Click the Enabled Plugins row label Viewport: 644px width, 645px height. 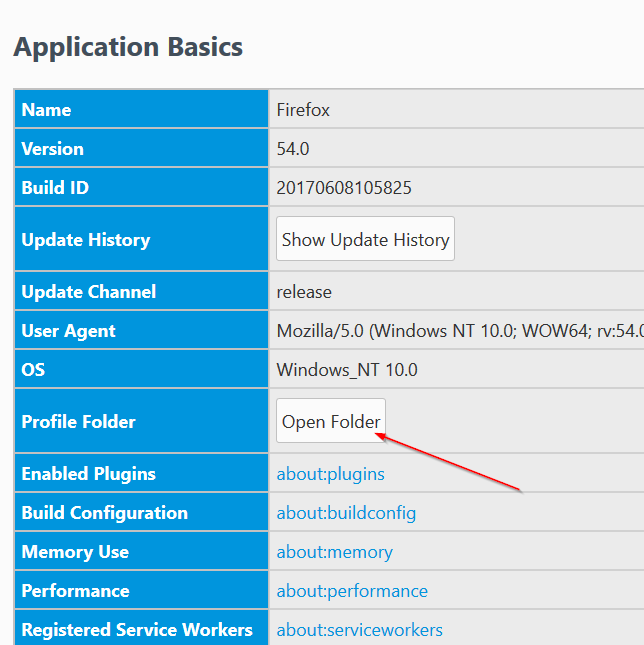click(88, 474)
